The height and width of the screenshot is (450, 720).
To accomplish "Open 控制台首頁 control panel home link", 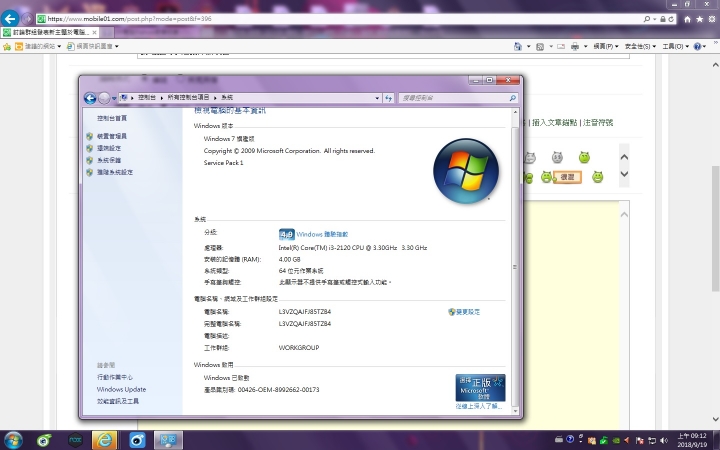I will pyautogui.click(x=112, y=118).
